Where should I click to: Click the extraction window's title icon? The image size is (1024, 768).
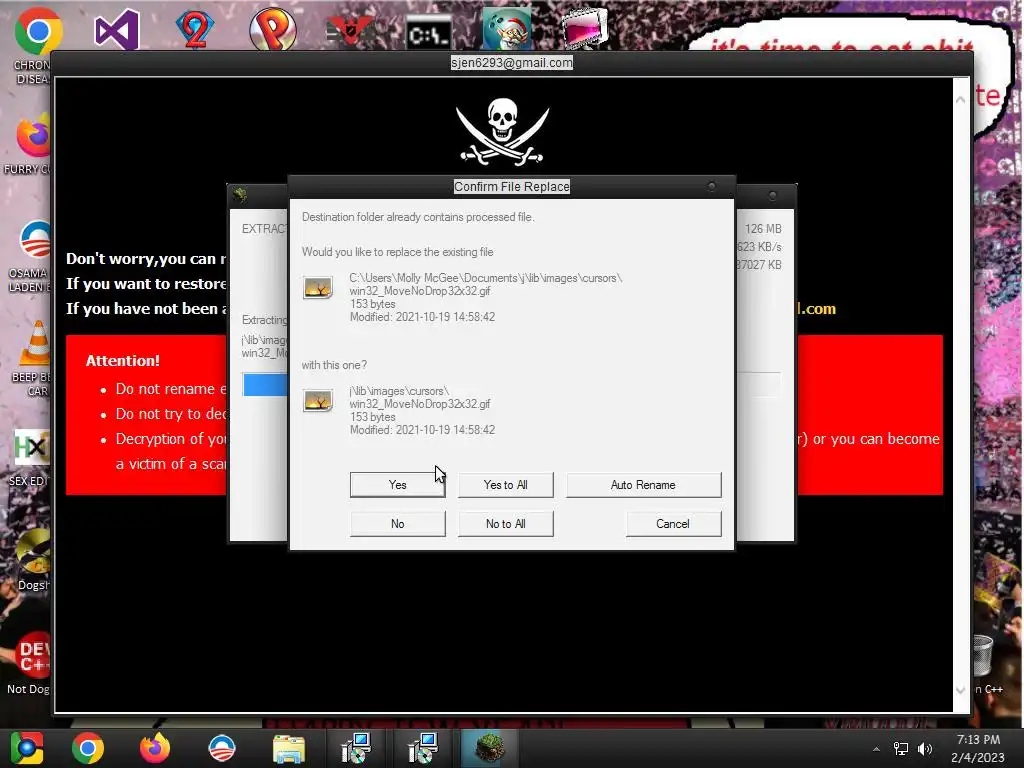(x=240, y=195)
